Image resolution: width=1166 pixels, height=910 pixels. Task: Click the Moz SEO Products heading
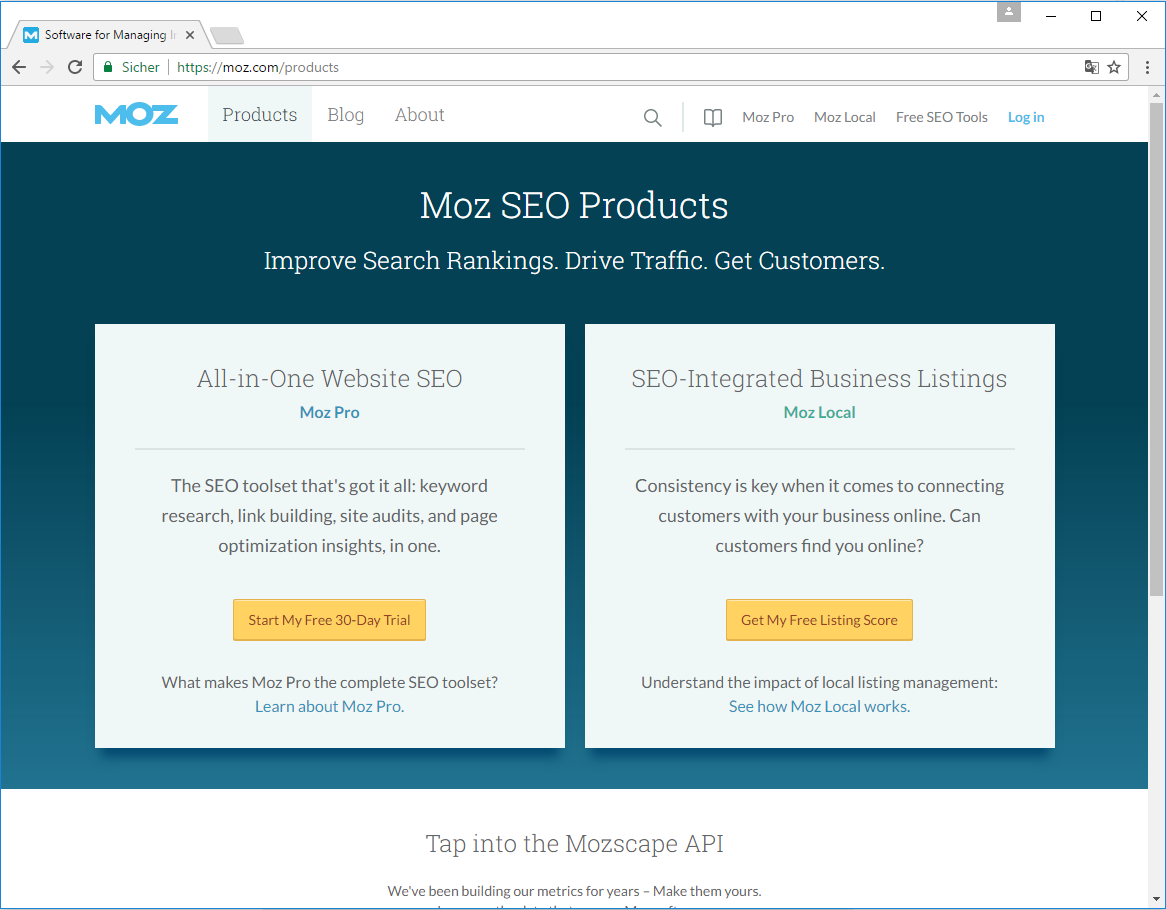point(574,205)
